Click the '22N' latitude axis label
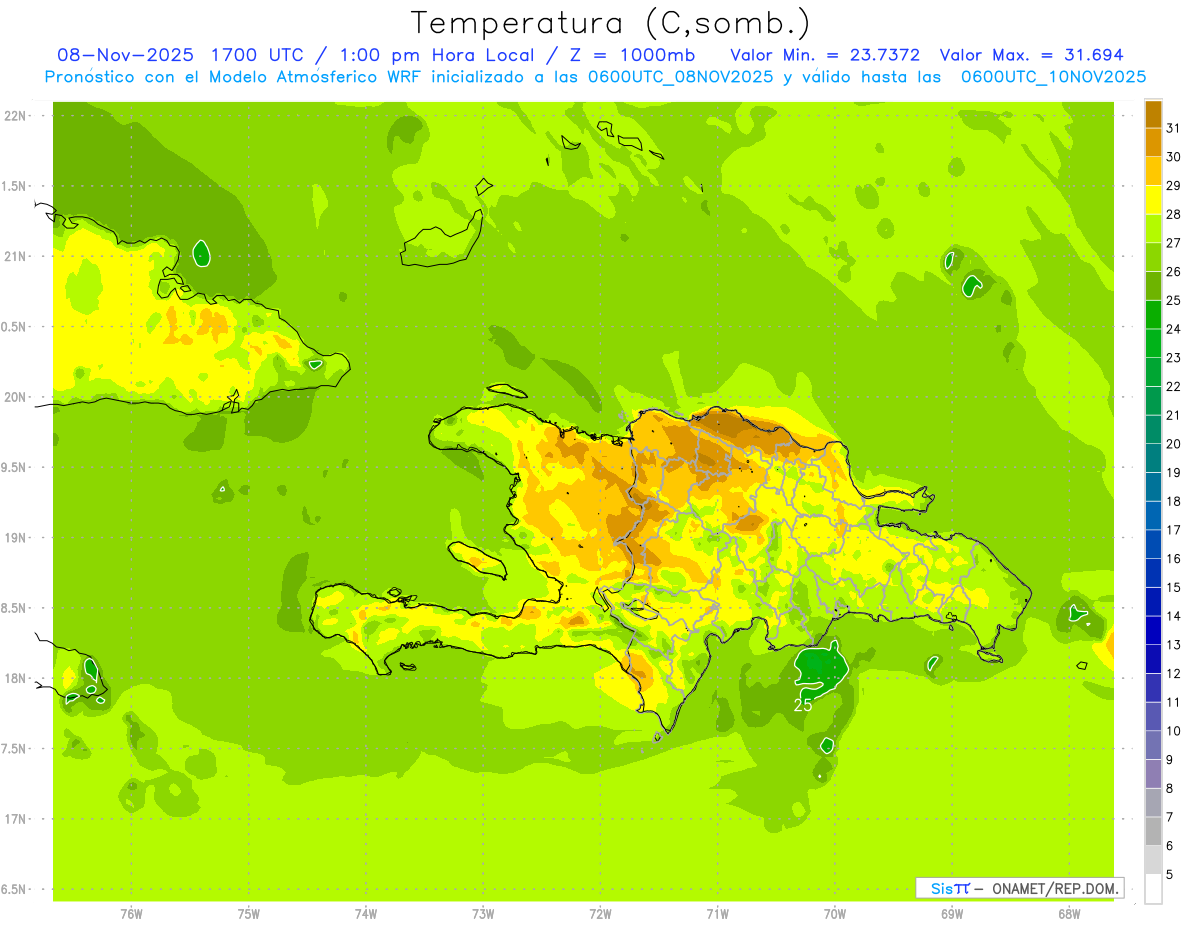 15,116
